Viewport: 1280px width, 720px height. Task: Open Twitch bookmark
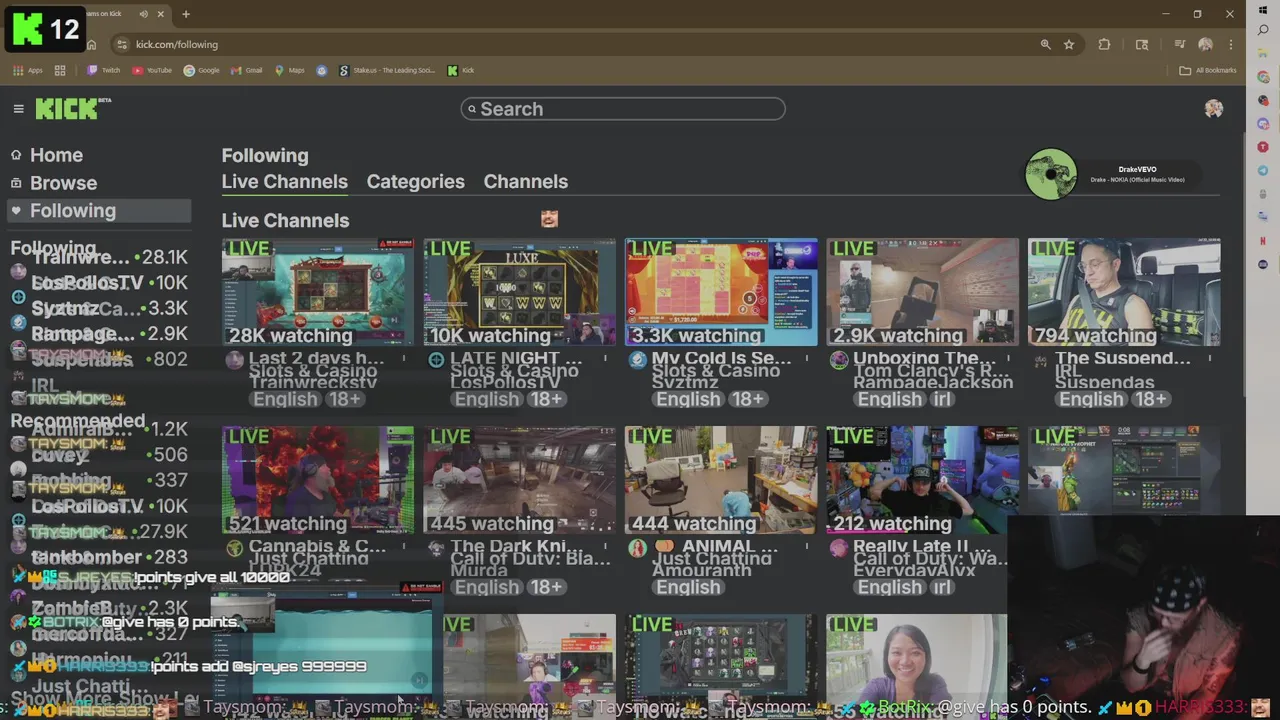coord(103,70)
